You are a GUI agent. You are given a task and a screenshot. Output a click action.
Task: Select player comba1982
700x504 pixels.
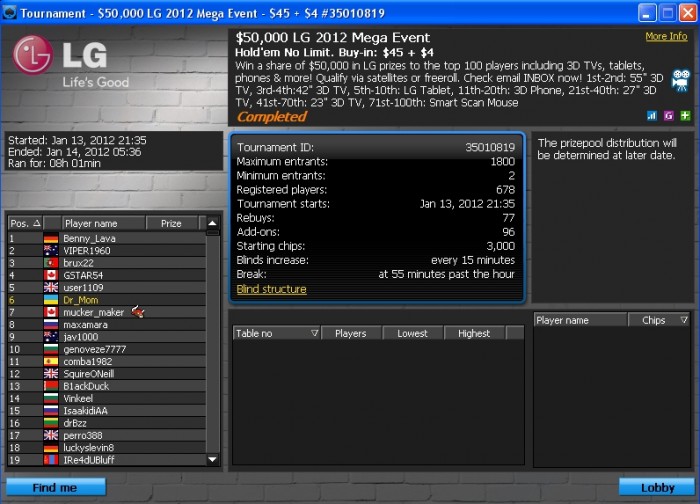pyautogui.click(x=107, y=362)
